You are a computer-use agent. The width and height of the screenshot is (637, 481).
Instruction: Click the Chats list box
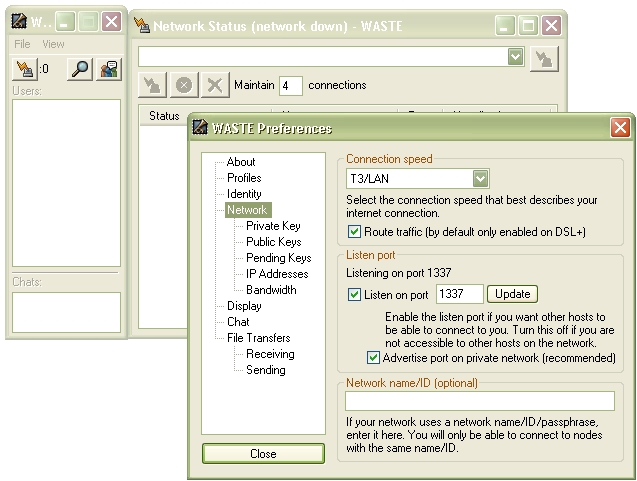click(x=67, y=312)
